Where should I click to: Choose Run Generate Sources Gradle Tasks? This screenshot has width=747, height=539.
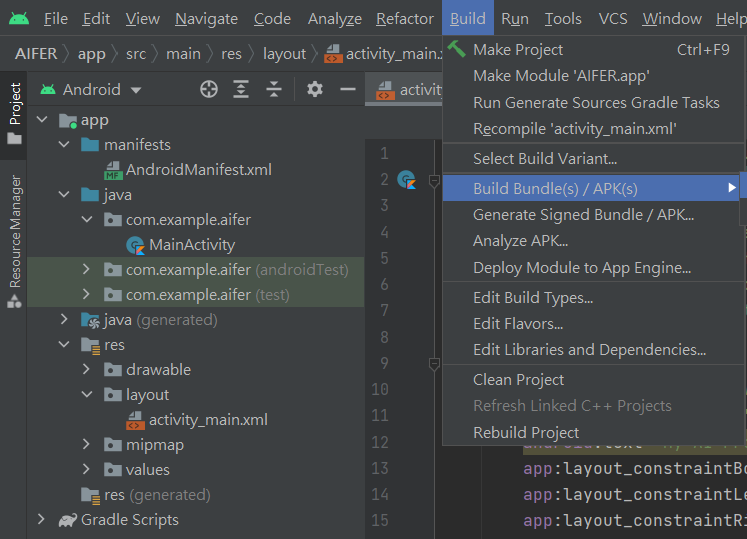[x=593, y=102]
